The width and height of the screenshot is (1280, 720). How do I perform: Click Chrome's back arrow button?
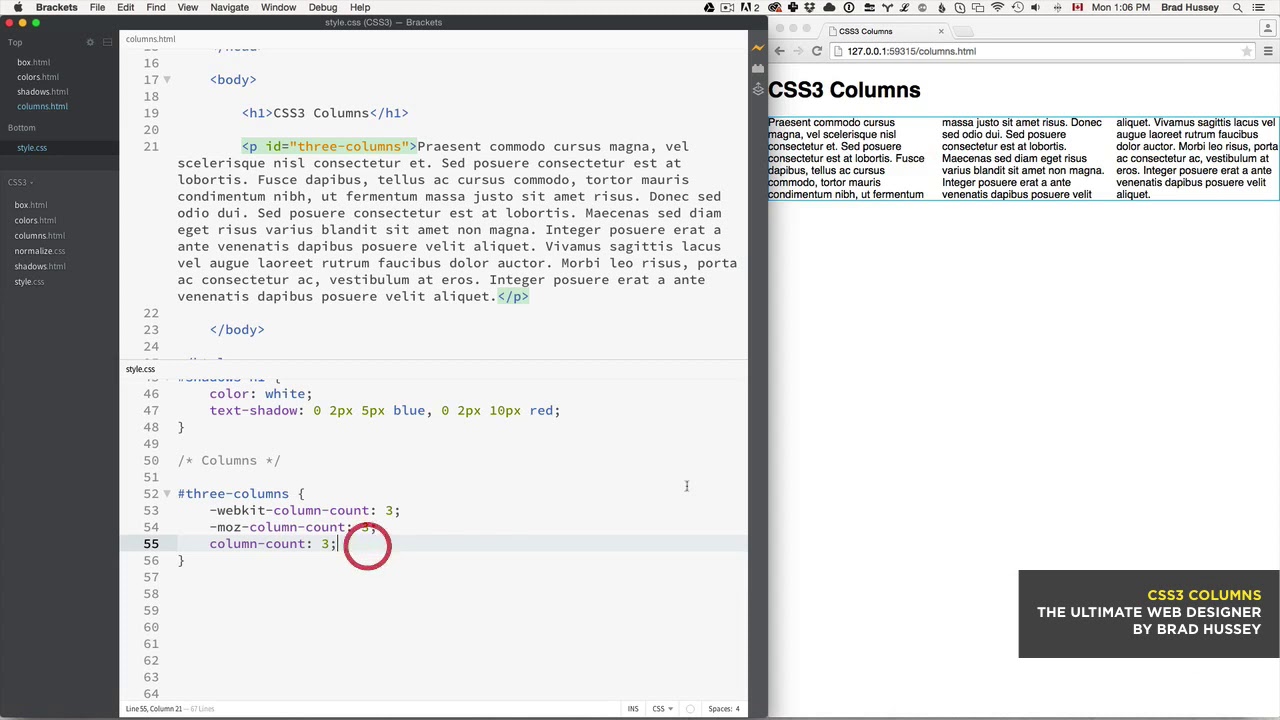tap(780, 51)
